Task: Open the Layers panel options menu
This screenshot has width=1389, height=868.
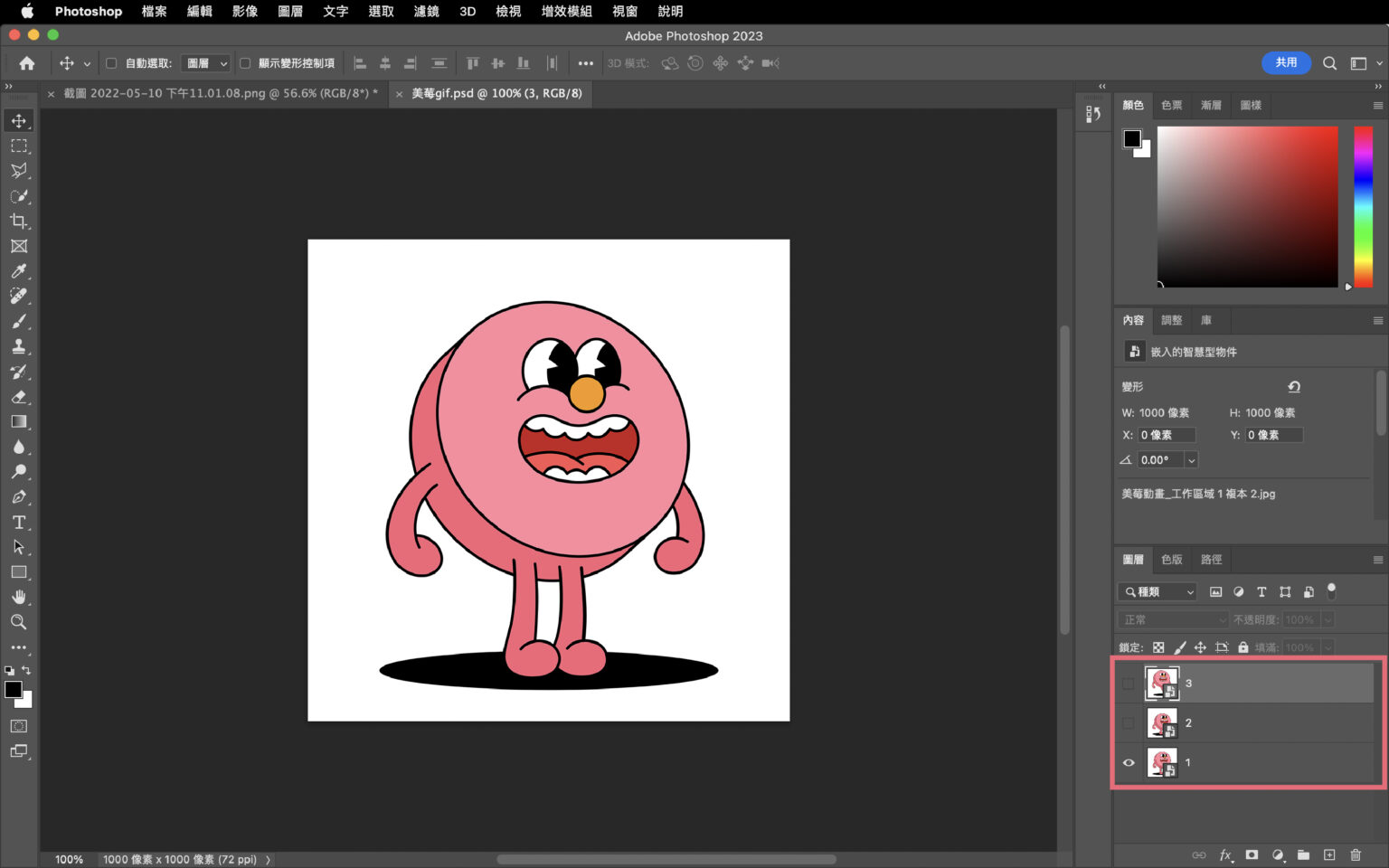Action: point(1378,560)
